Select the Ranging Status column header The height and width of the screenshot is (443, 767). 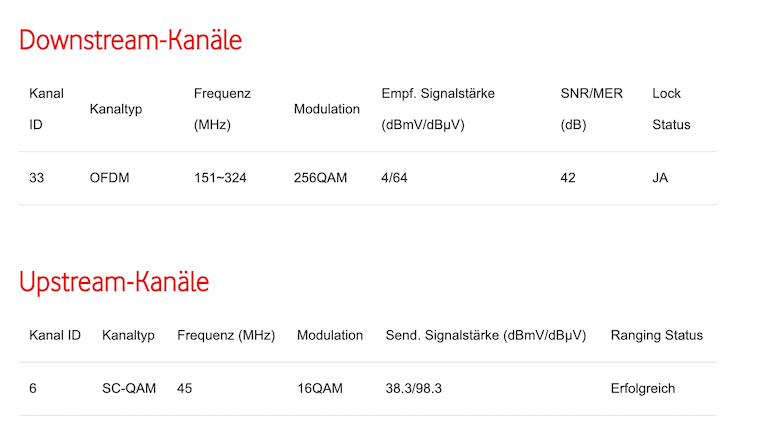point(656,335)
